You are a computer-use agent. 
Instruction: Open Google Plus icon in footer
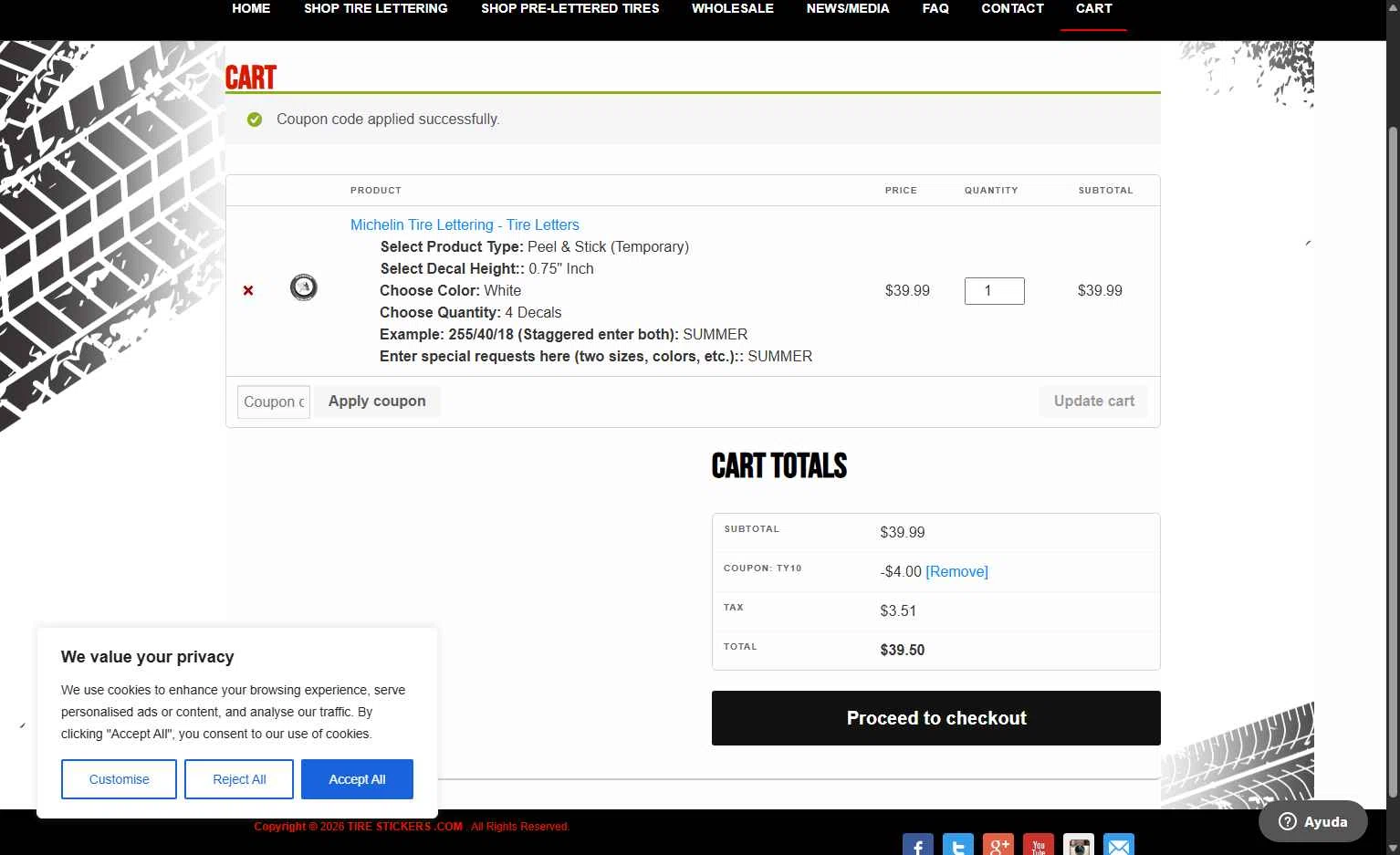click(x=998, y=844)
